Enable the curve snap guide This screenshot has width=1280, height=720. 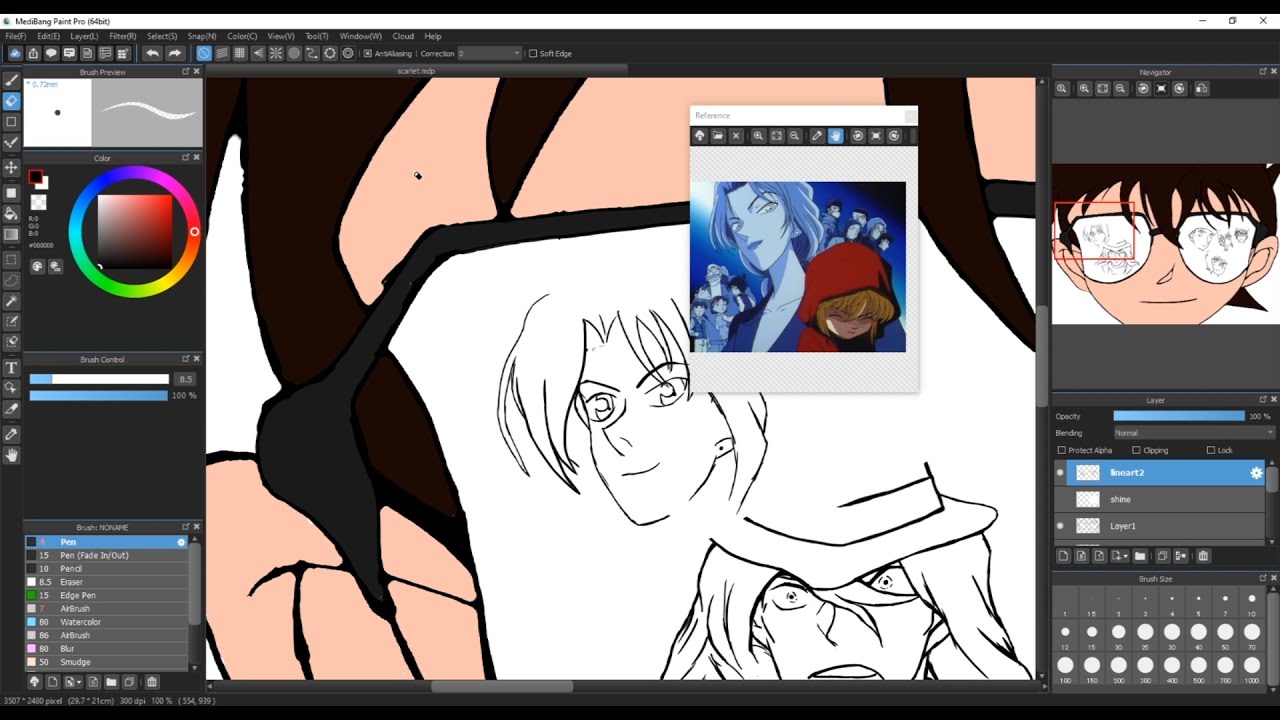coord(312,53)
